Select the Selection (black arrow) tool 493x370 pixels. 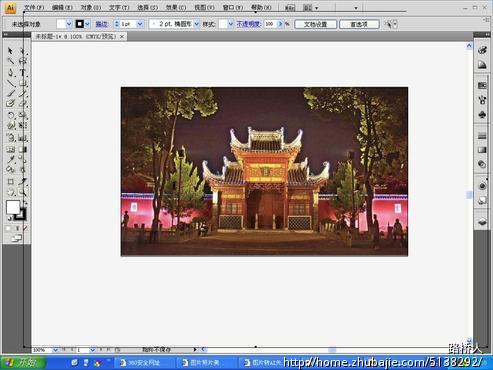pyautogui.click(x=10, y=51)
